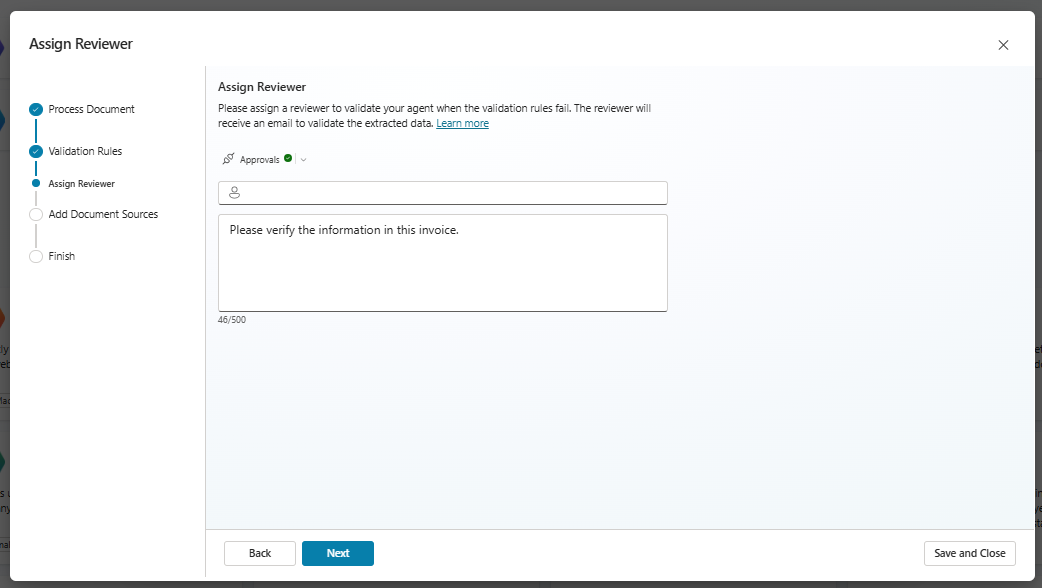
Task: Jump to the Finish step label
Action: [x=62, y=256]
